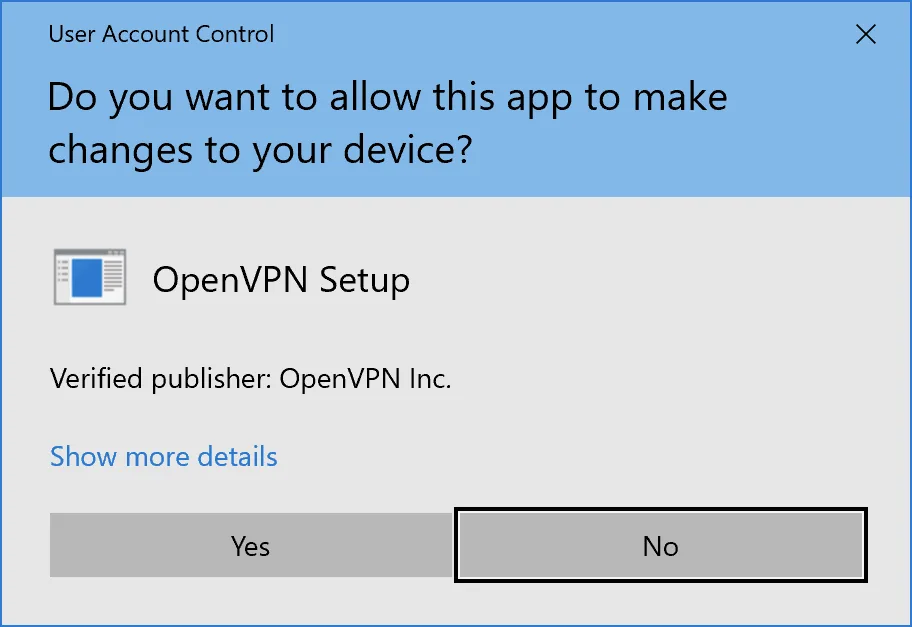912x627 pixels.
Task: Approve the app with the Yes button
Action: click(x=250, y=545)
